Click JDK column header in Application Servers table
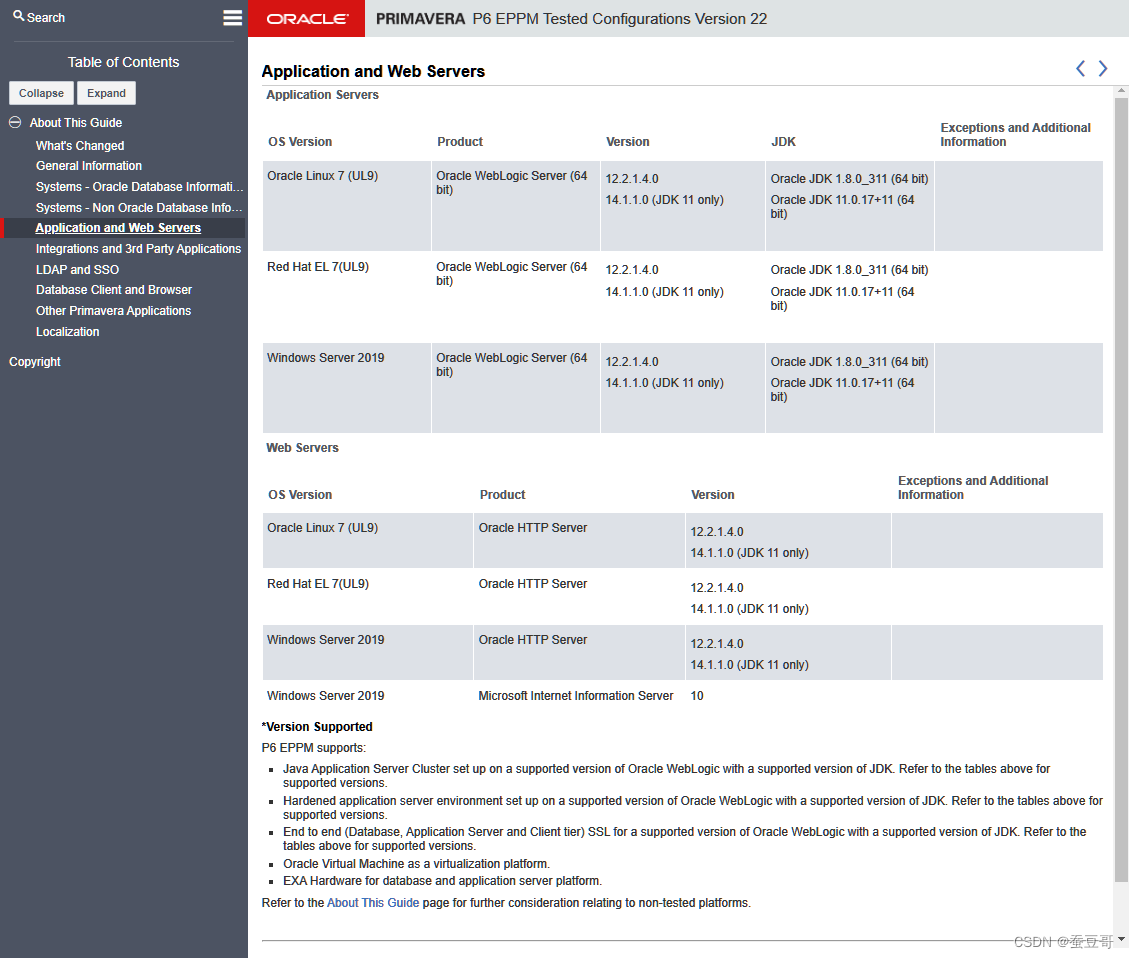The width and height of the screenshot is (1129, 958). pos(783,142)
